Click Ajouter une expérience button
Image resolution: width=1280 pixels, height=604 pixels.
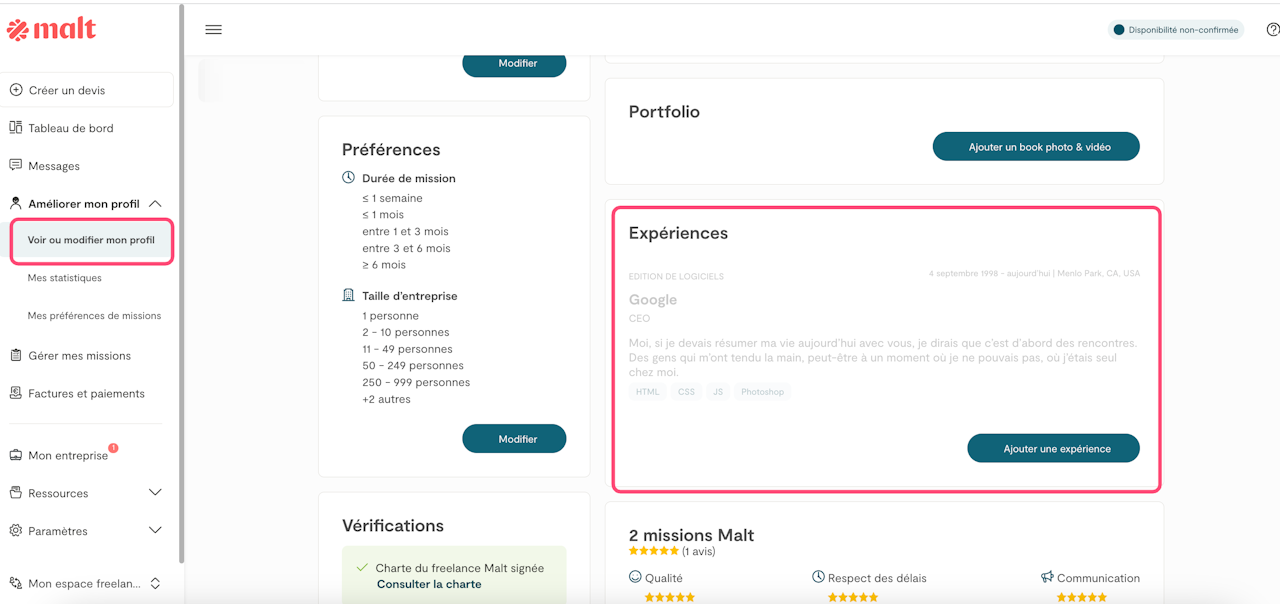[x=1053, y=449]
